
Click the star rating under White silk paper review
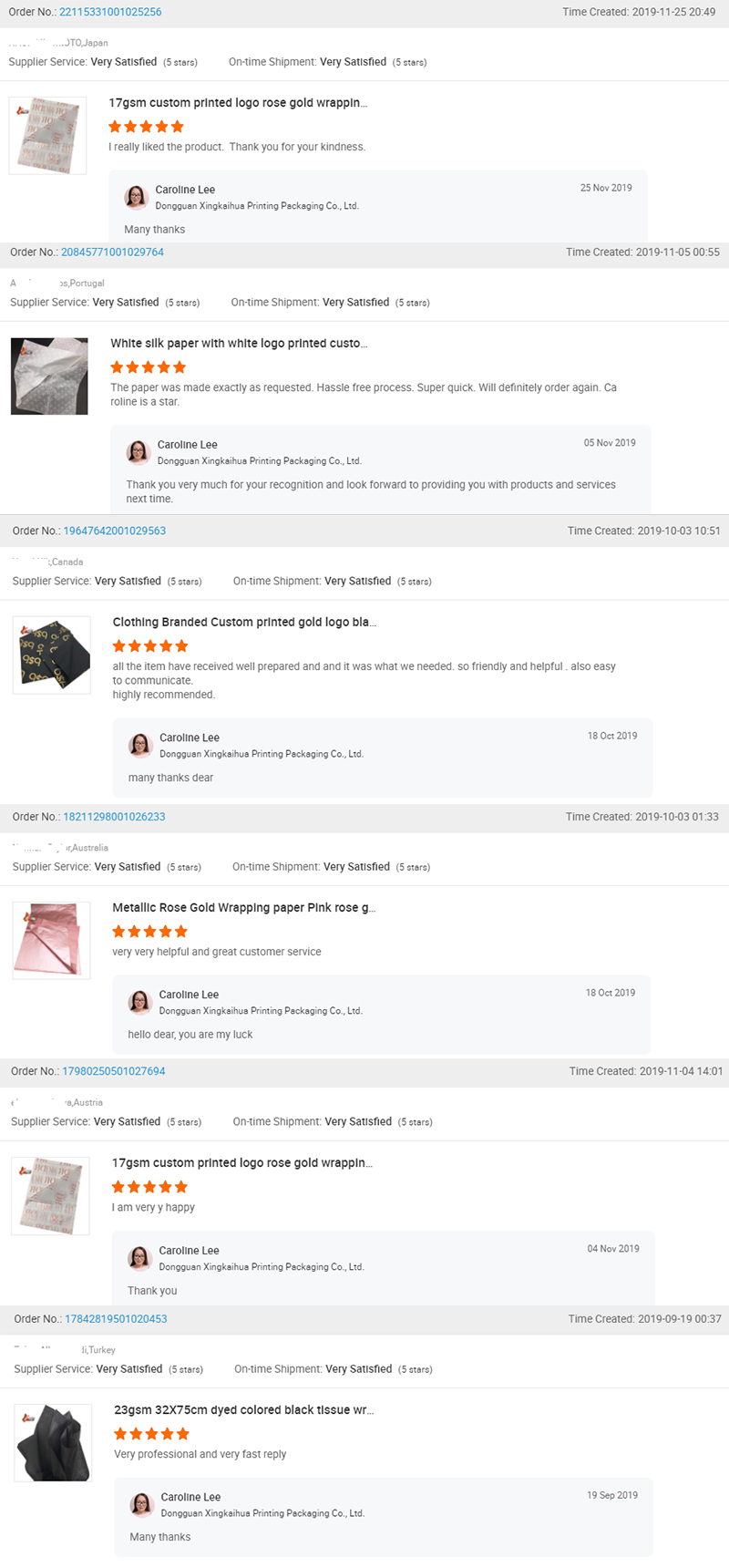[149, 367]
